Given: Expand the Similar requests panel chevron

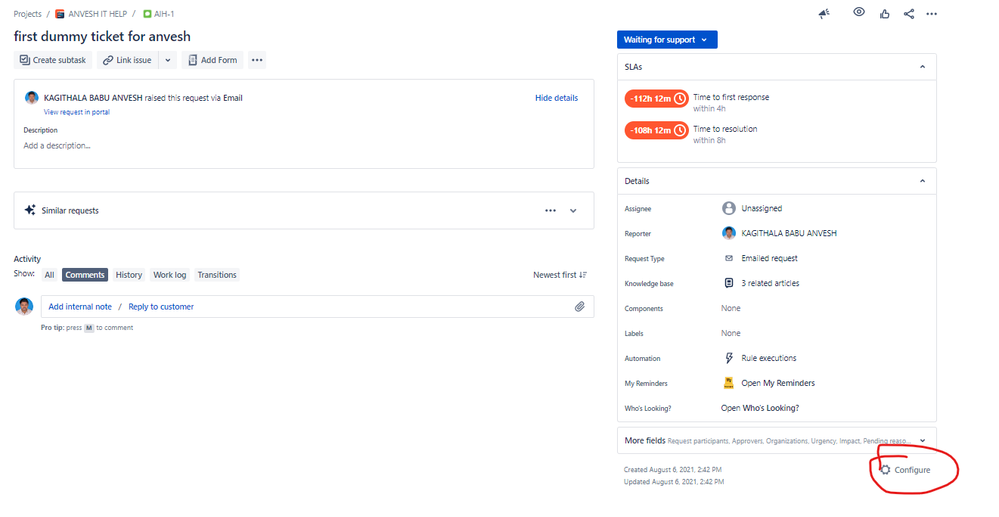Looking at the screenshot, I should point(573,211).
